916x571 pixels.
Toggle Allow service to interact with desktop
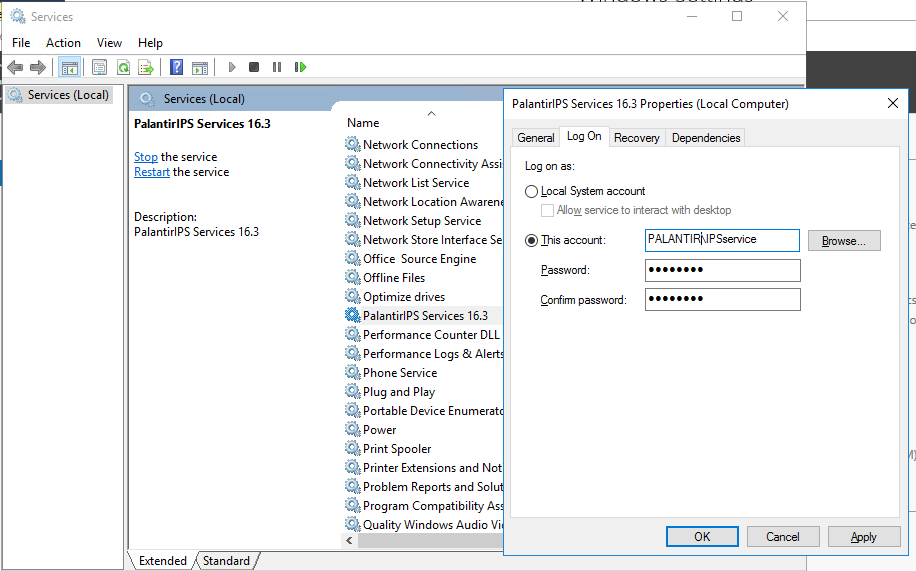point(547,210)
